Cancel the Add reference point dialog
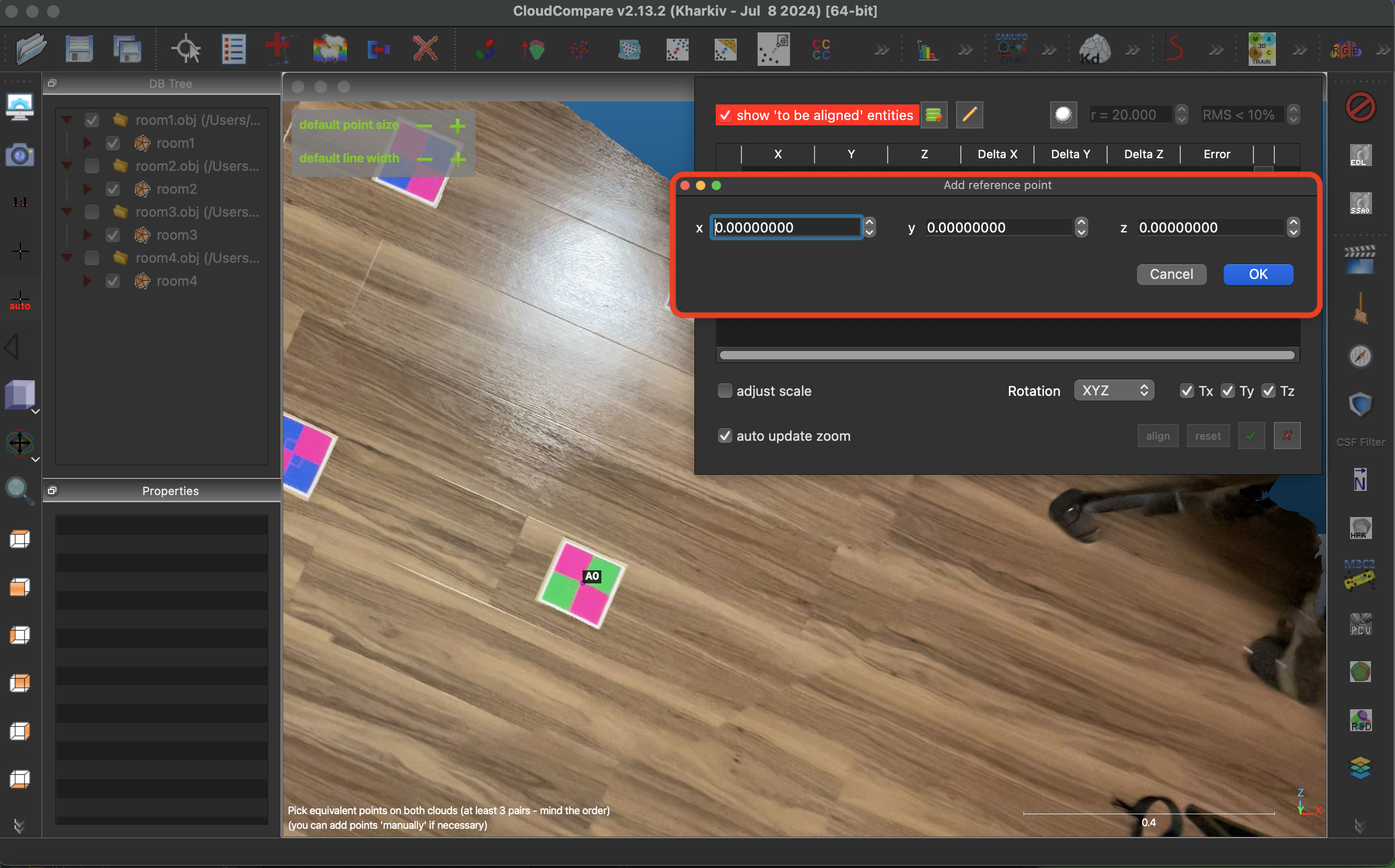 tap(1171, 274)
